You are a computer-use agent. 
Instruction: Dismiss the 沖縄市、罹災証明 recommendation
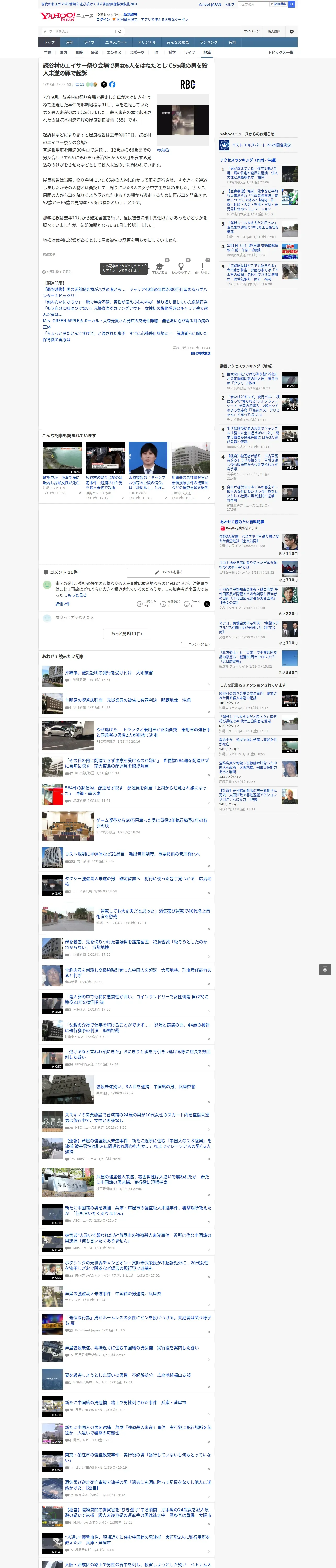(x=209, y=685)
